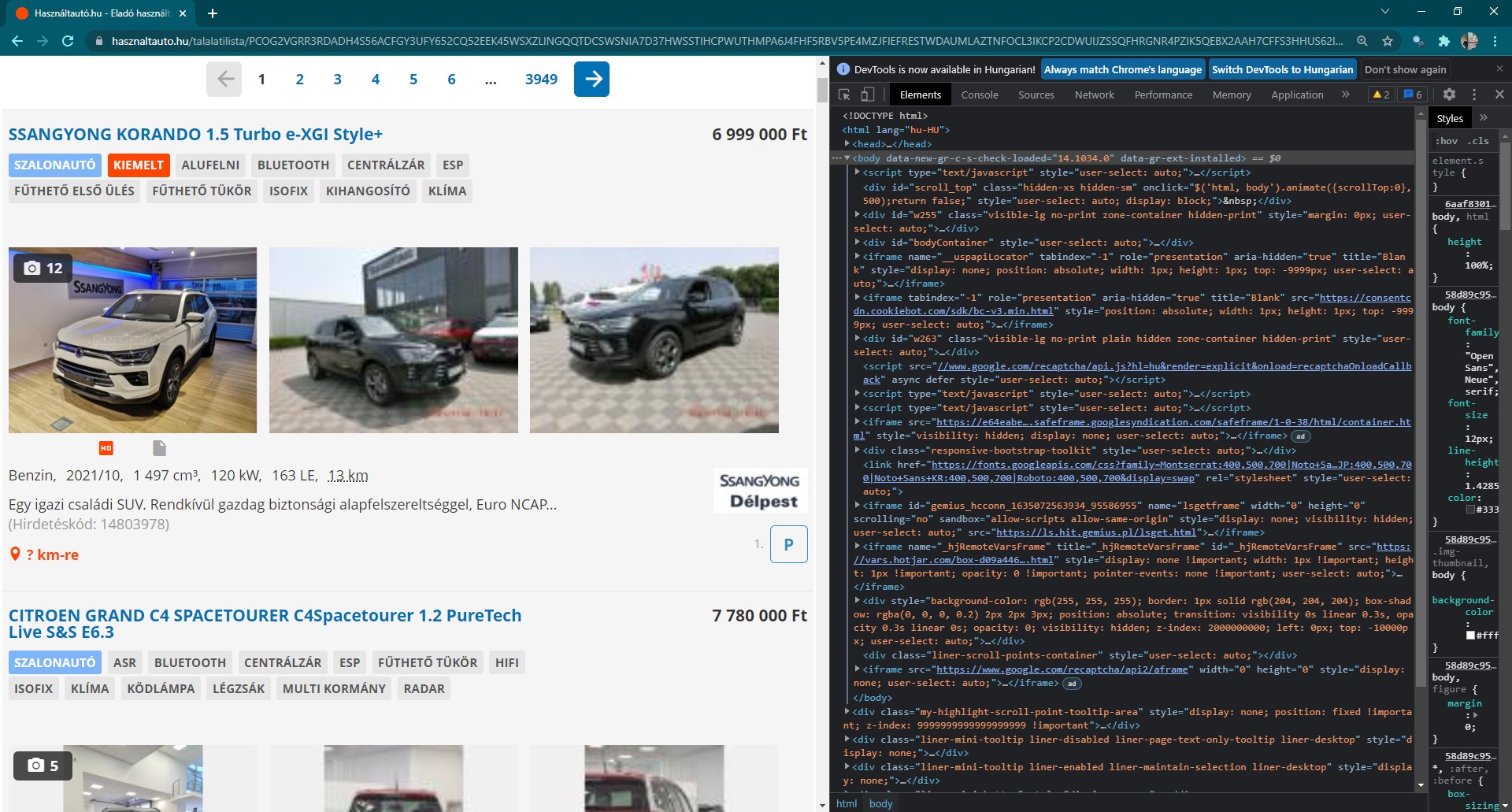
Task: Click the parking P button in Korando listing
Action: 788,544
